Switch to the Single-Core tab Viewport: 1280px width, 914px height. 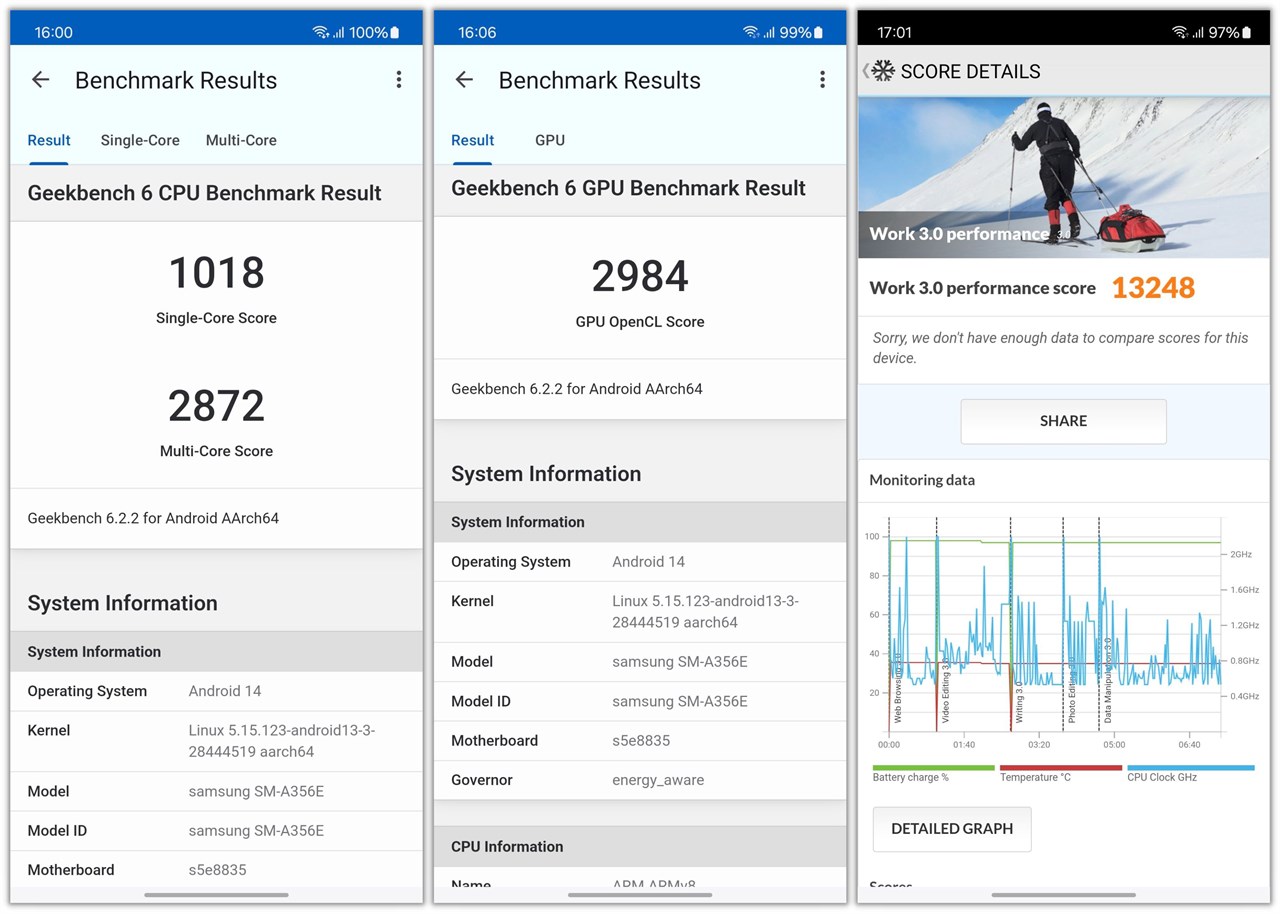pos(140,140)
